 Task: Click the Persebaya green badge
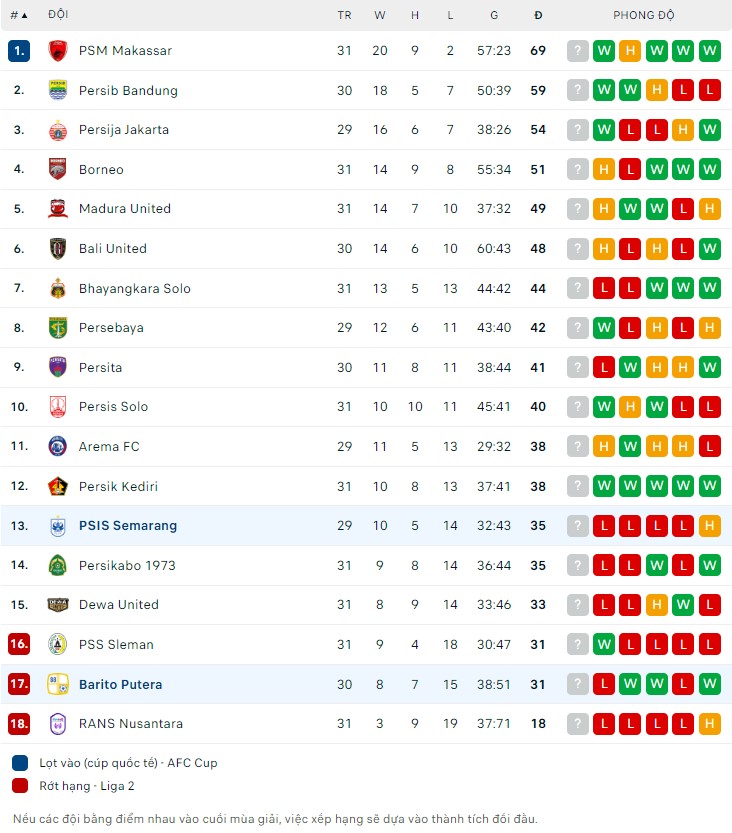(58, 328)
